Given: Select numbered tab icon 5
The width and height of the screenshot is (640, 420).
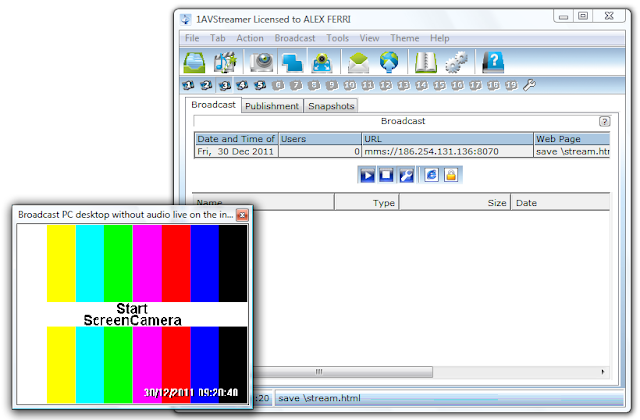Looking at the screenshot, I should point(260,85).
